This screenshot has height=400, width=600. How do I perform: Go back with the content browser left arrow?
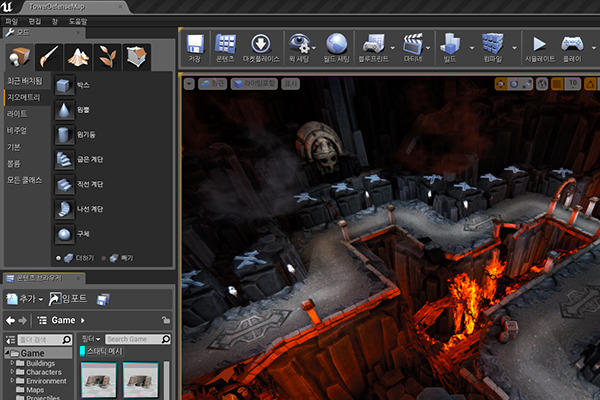pos(11,320)
